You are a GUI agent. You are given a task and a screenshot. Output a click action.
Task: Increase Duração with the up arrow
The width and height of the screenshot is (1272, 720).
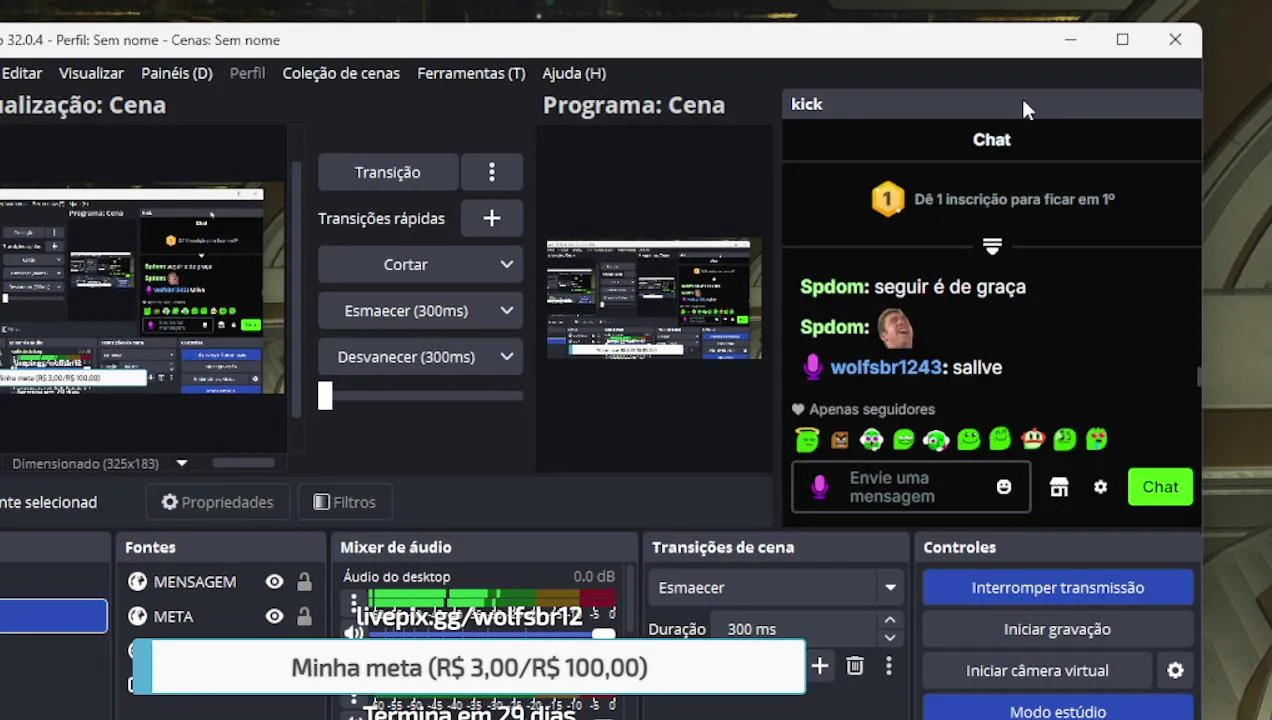(890, 621)
